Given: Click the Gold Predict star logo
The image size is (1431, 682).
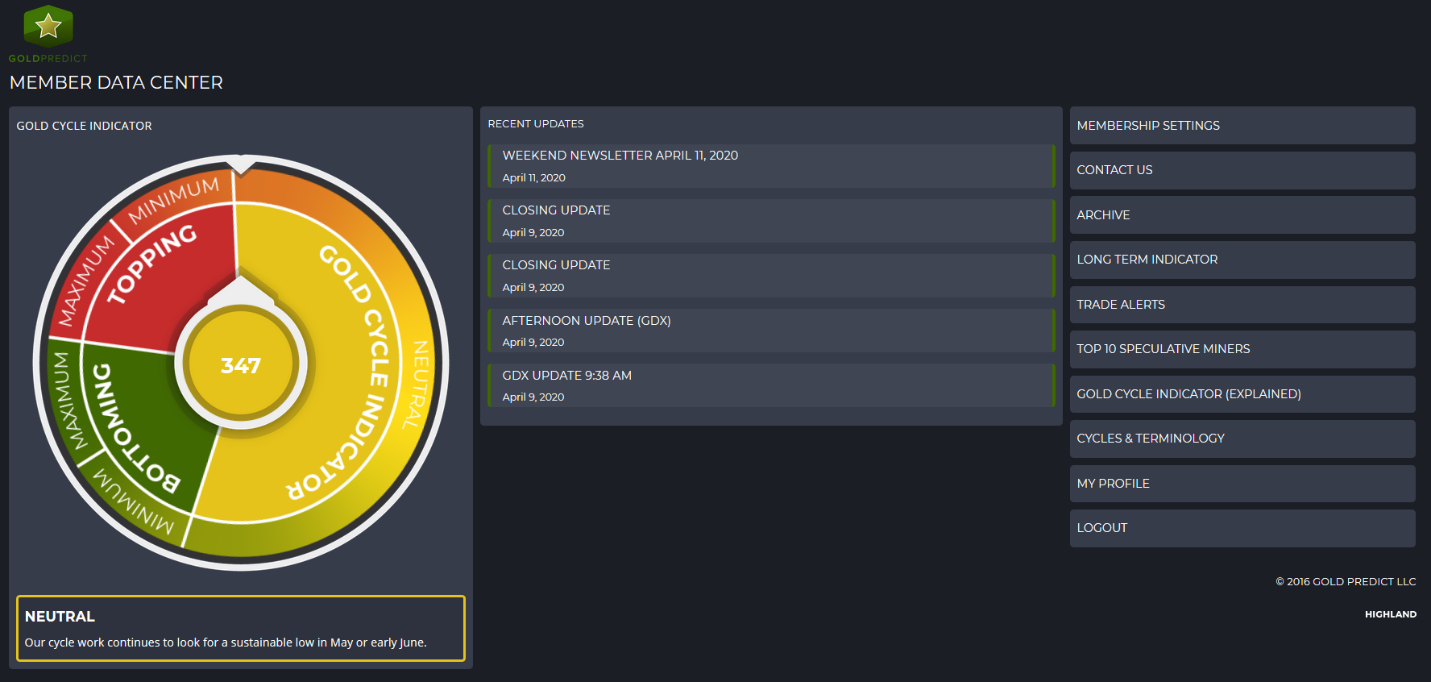Looking at the screenshot, I should 48,28.
